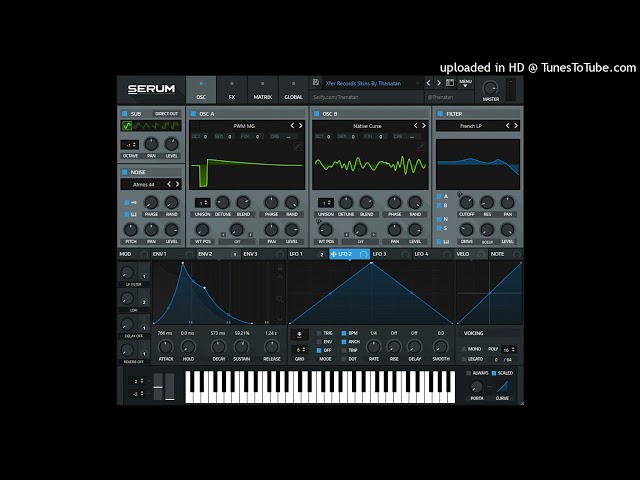Click the mod wheel slider
This screenshot has width=640, height=480.
tap(169, 386)
